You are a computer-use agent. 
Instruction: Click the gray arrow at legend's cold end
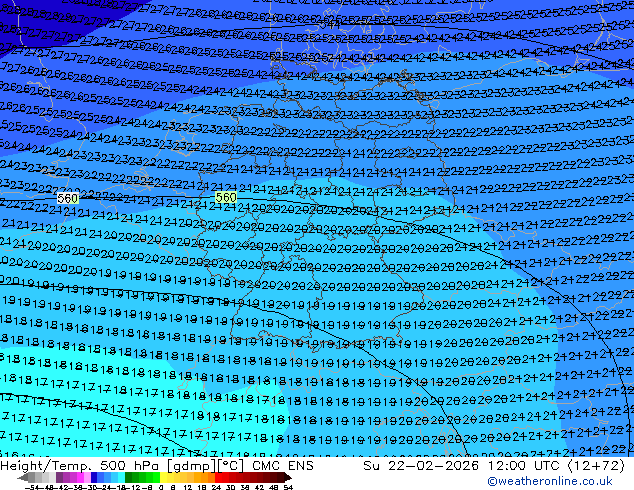23,477
